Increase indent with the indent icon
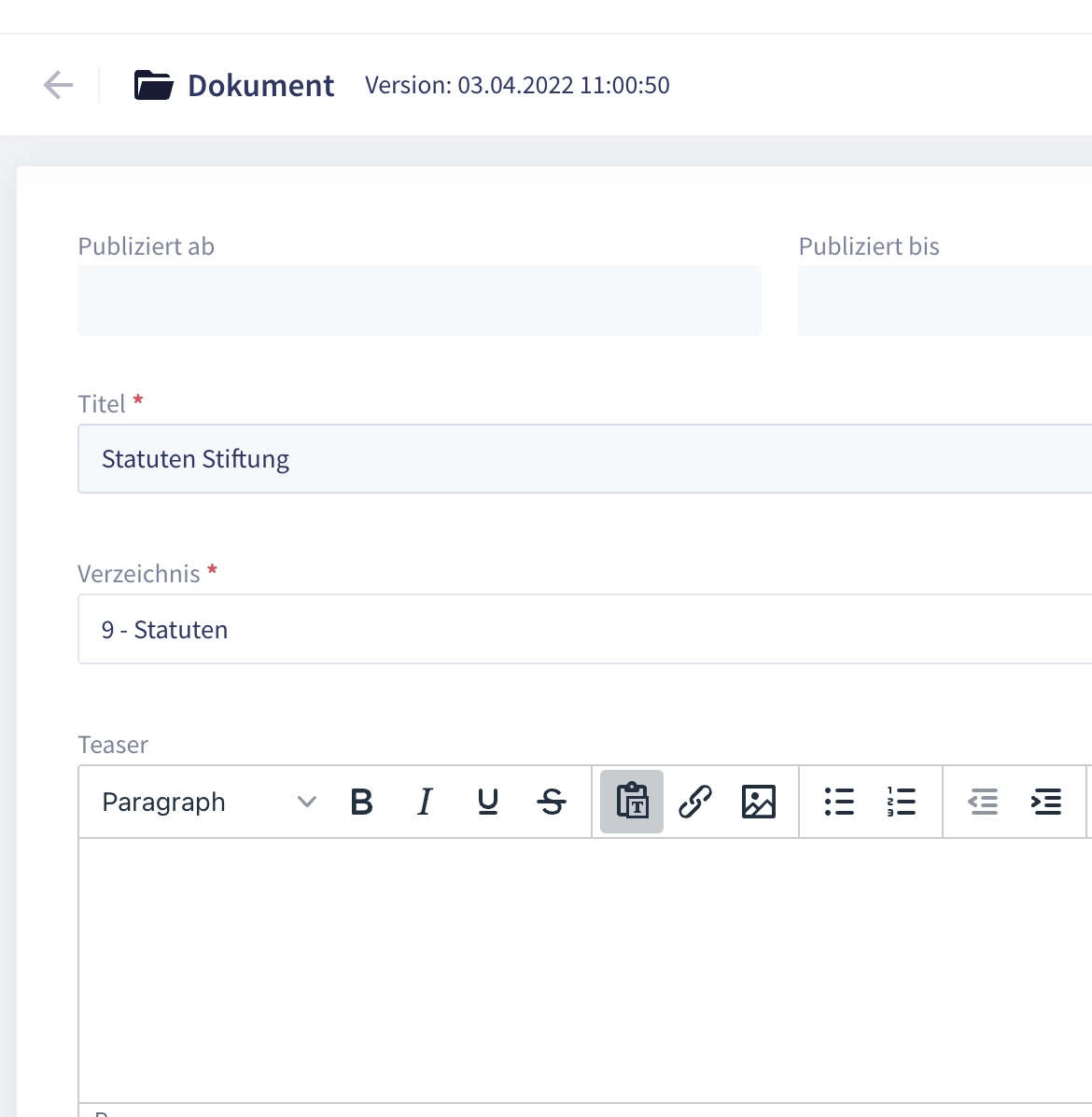Image resolution: width=1092 pixels, height=1117 pixels. click(1046, 802)
